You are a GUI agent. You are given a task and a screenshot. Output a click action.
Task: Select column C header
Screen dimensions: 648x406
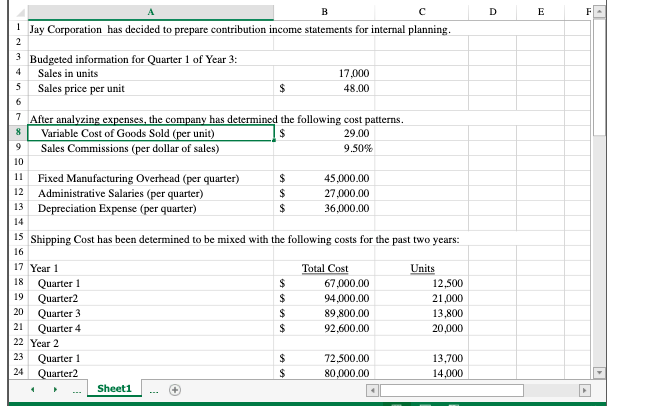pyautogui.click(x=422, y=12)
